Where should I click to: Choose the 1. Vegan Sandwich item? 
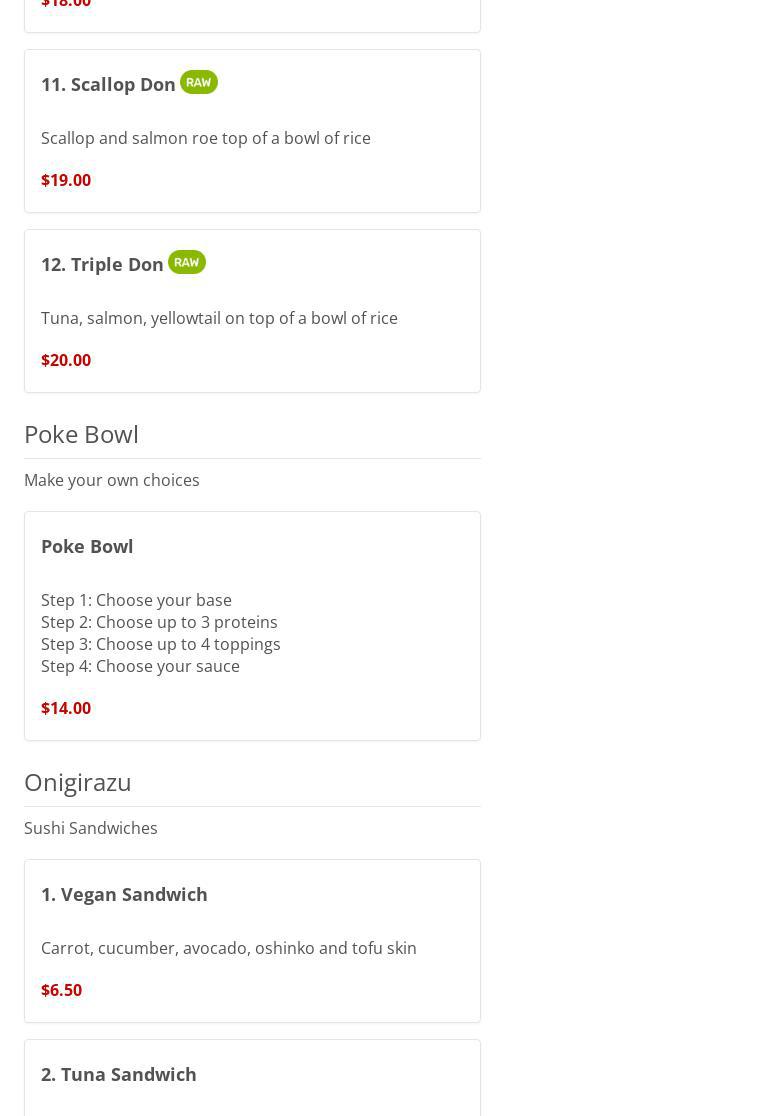click(x=124, y=895)
